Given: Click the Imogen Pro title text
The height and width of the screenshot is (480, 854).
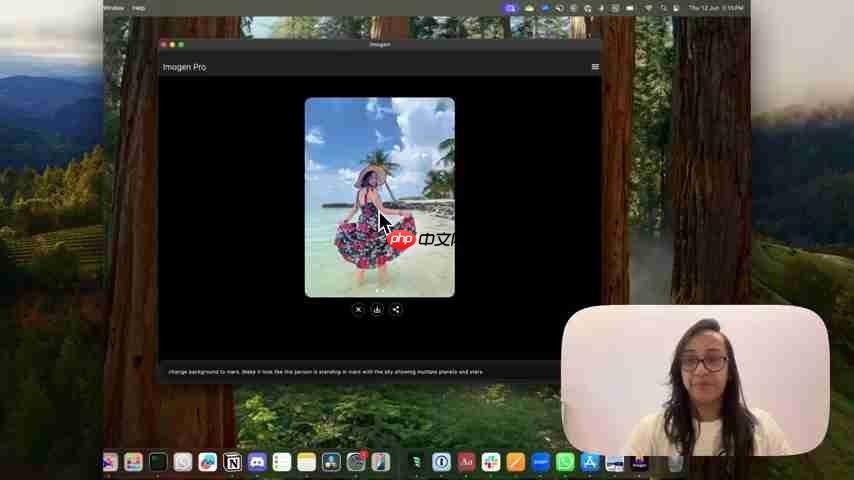Looking at the screenshot, I should [185, 67].
